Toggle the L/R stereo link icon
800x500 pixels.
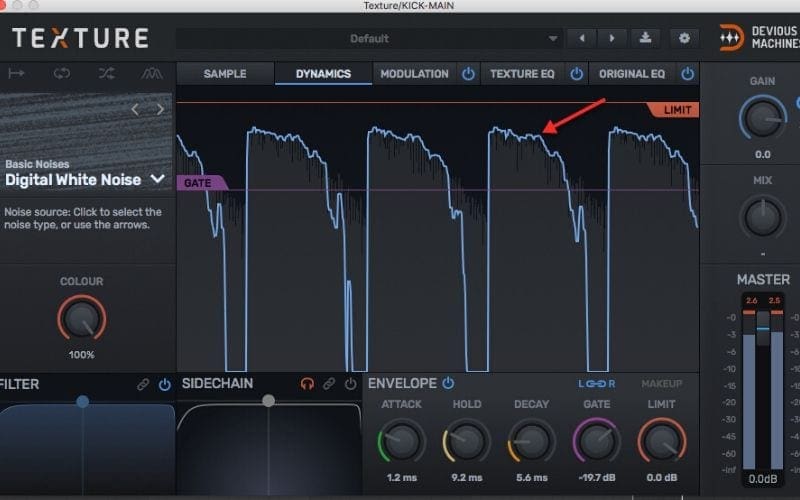pyautogui.click(x=597, y=384)
